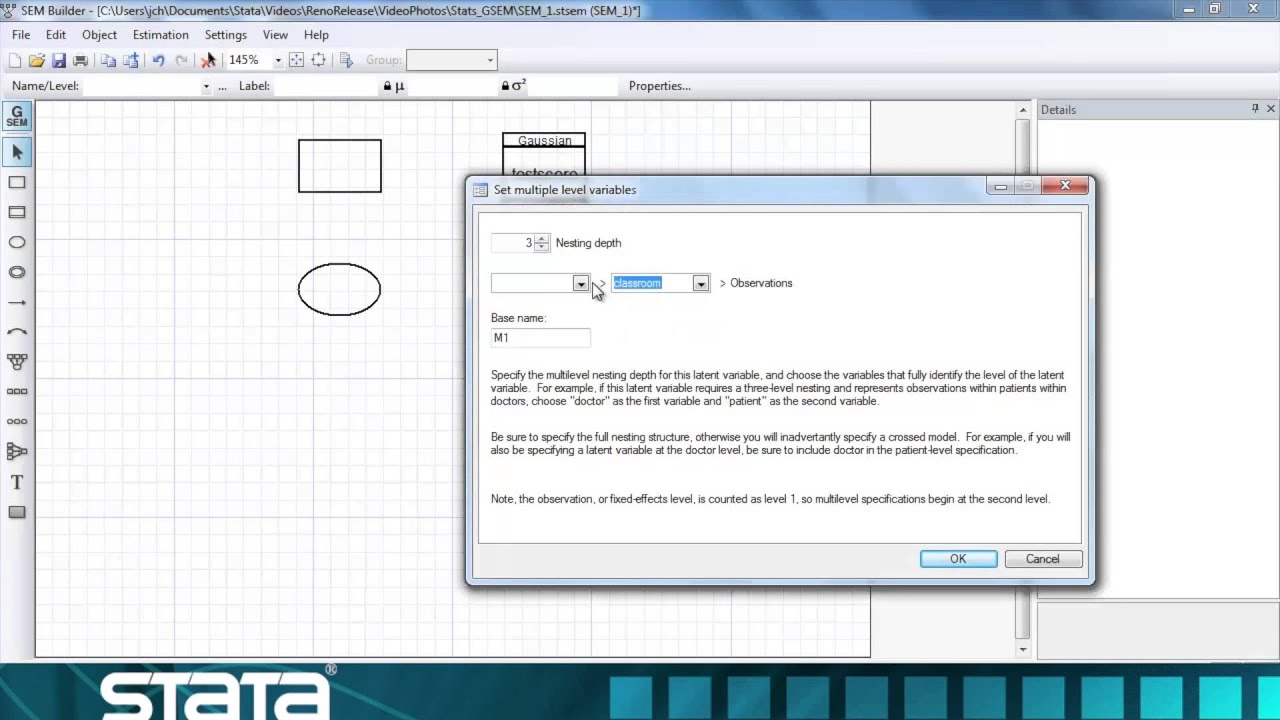This screenshot has width=1280, height=720.
Task: Toggle the GSEM mode button
Action: click(x=17, y=117)
